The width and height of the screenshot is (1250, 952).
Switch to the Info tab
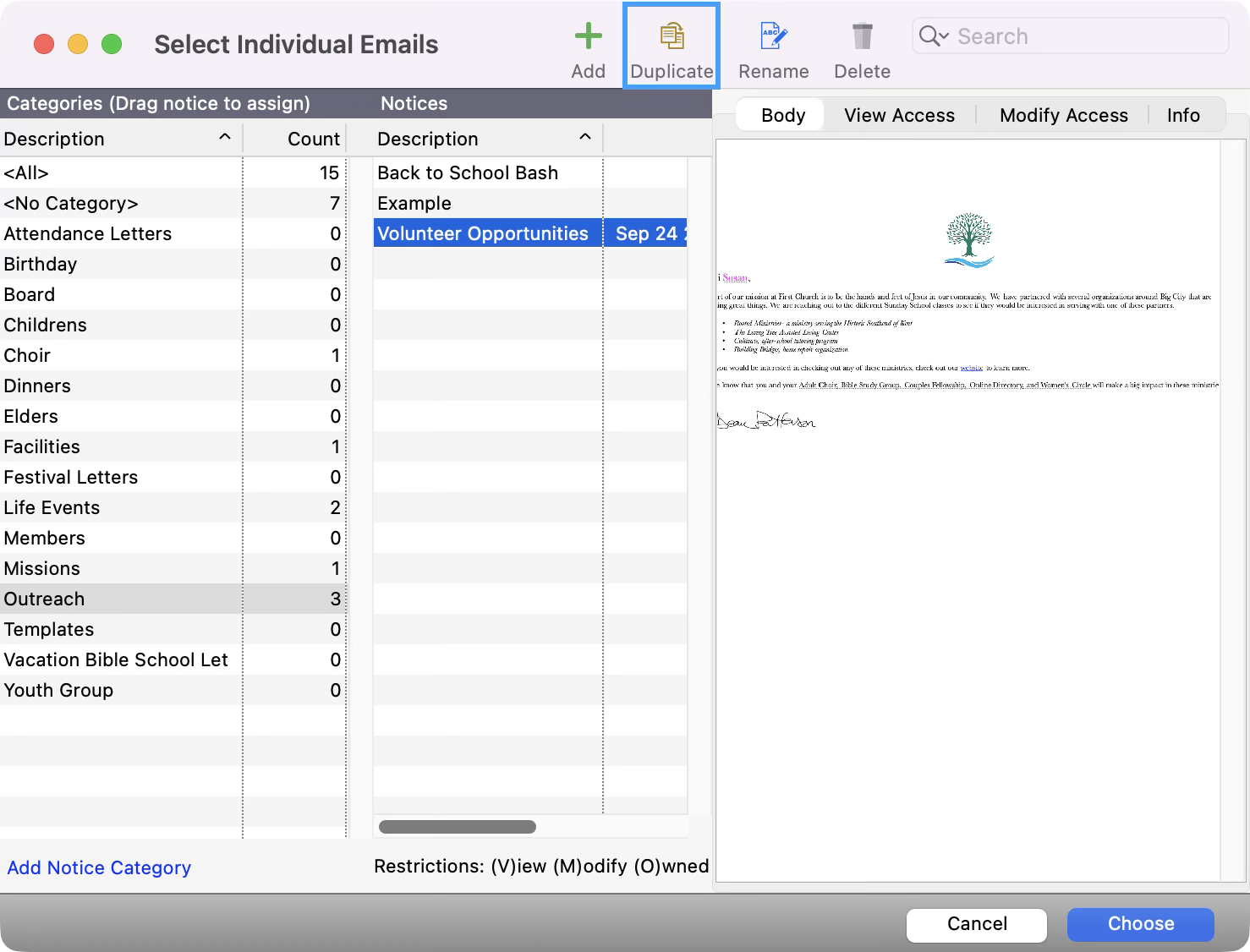[x=1183, y=115]
